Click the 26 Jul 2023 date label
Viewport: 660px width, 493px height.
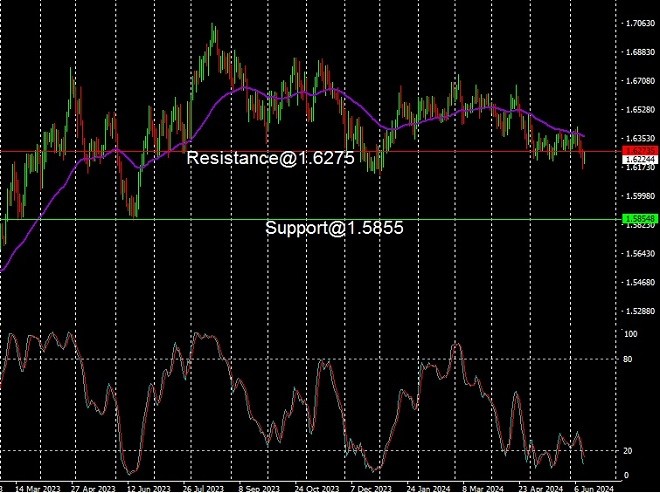[204, 489]
